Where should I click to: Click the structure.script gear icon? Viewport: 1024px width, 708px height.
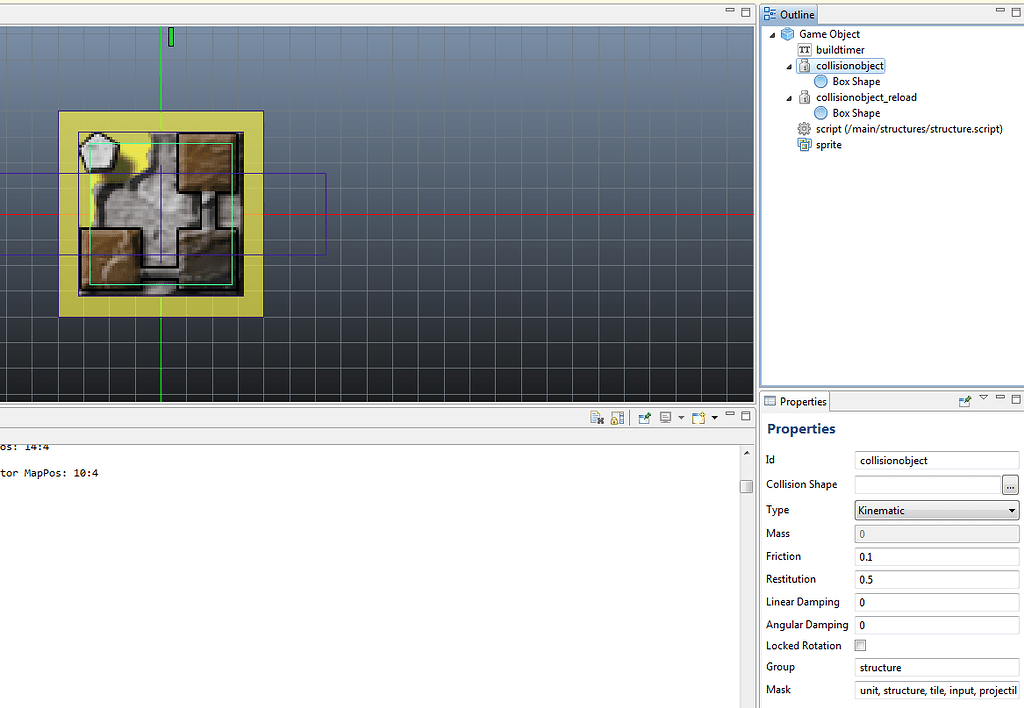click(804, 128)
